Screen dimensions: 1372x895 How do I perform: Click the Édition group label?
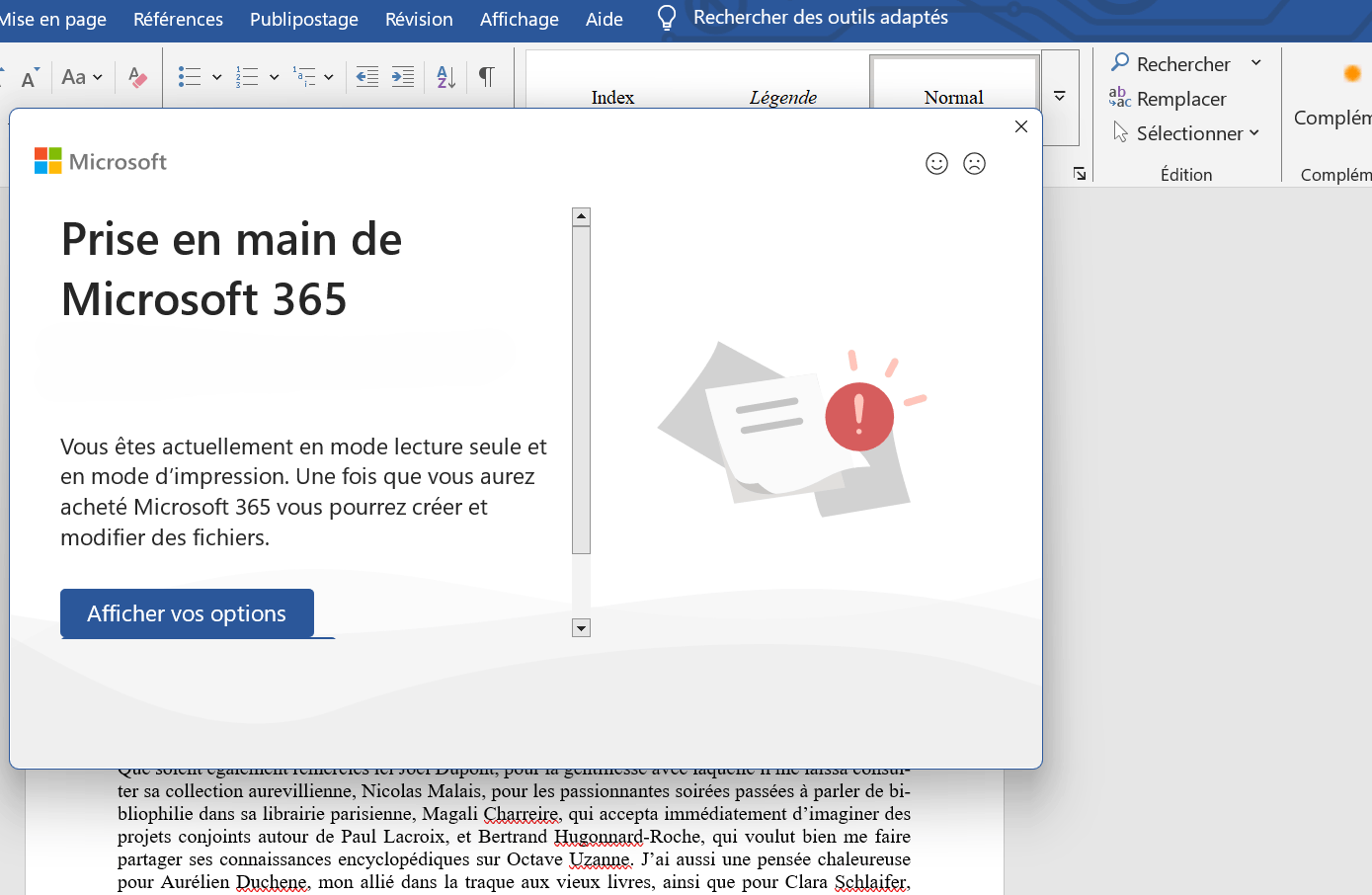tap(1186, 174)
